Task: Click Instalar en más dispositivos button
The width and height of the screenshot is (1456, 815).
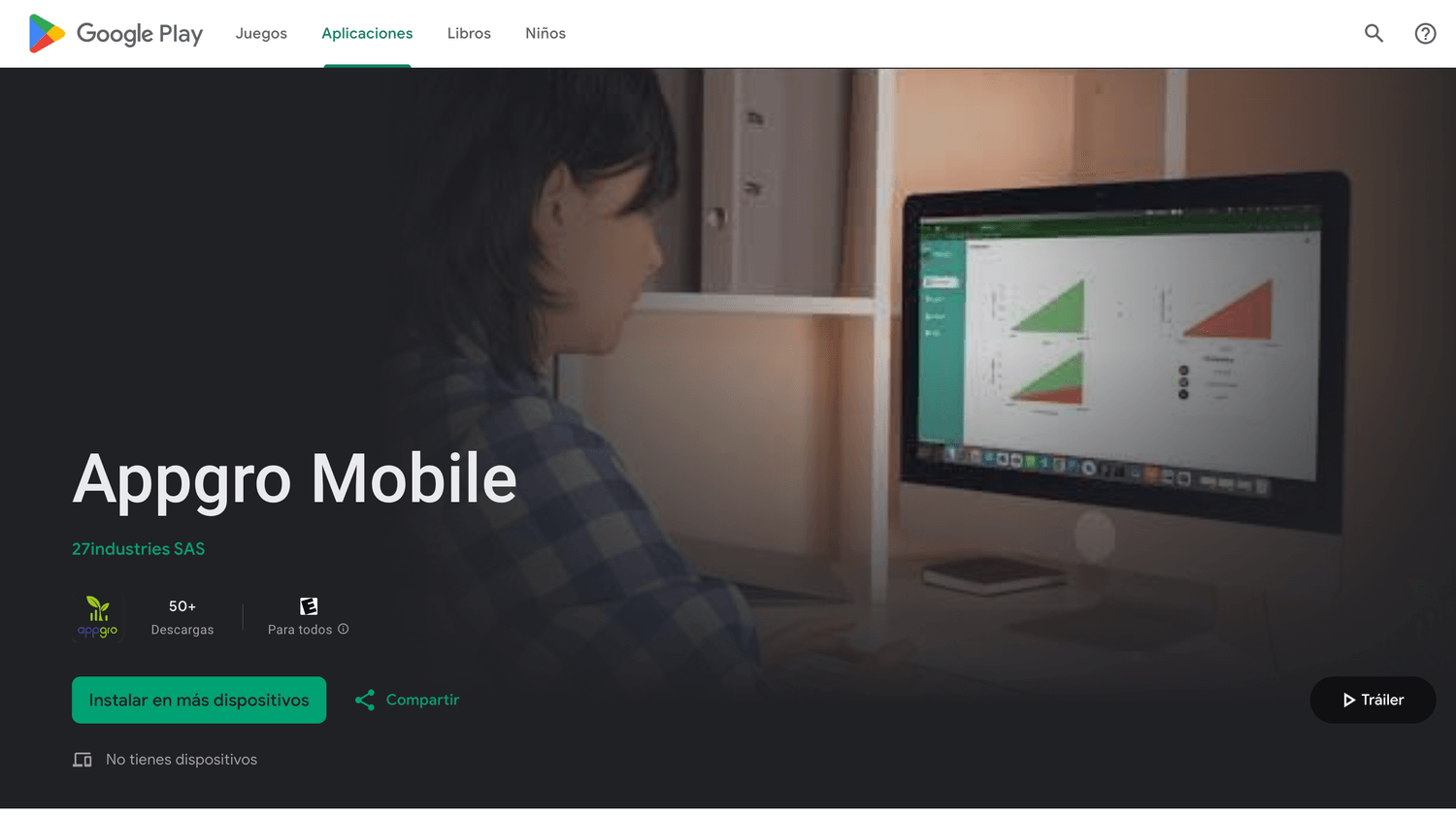Action: pos(199,700)
